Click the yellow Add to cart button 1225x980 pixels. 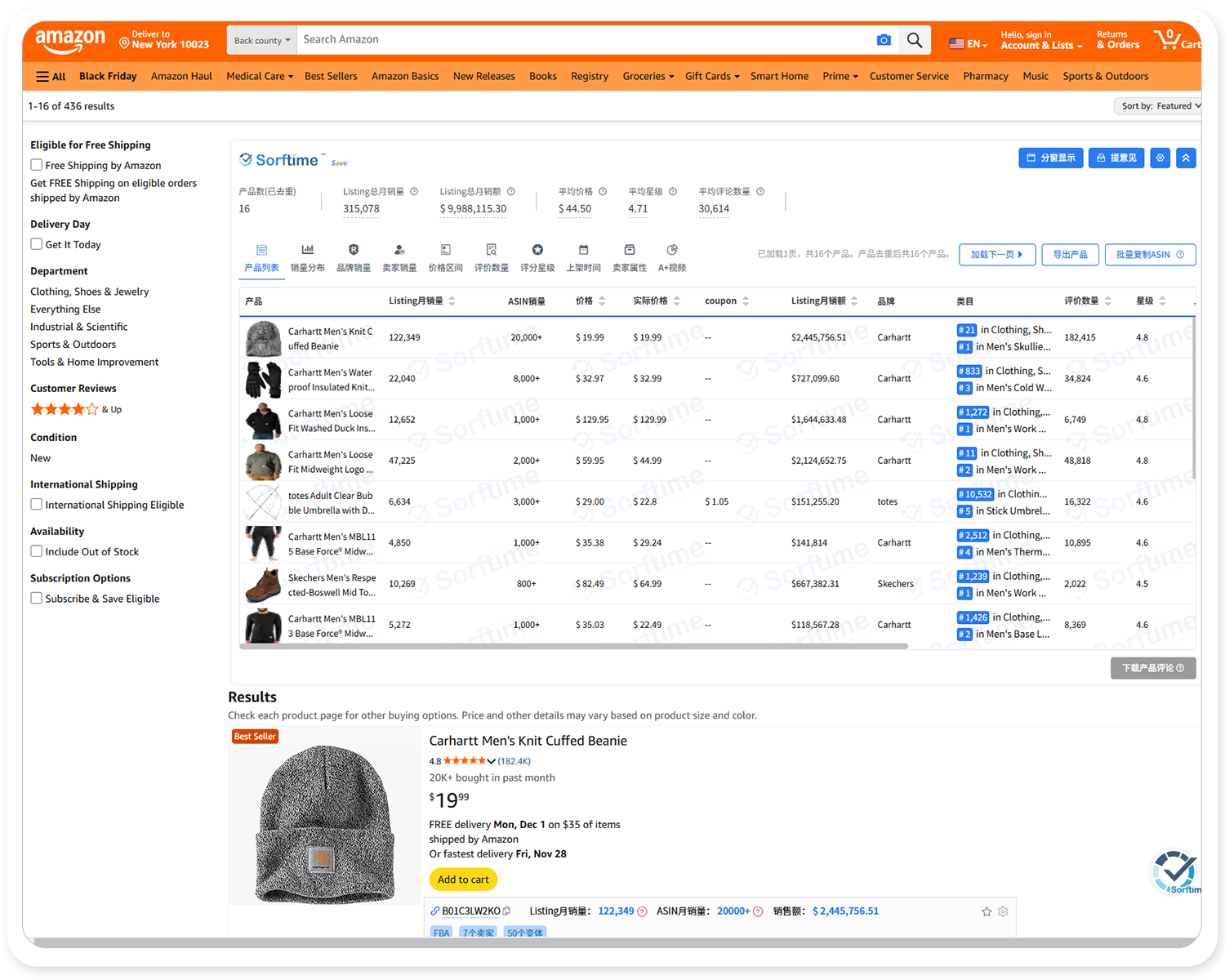pos(463,880)
